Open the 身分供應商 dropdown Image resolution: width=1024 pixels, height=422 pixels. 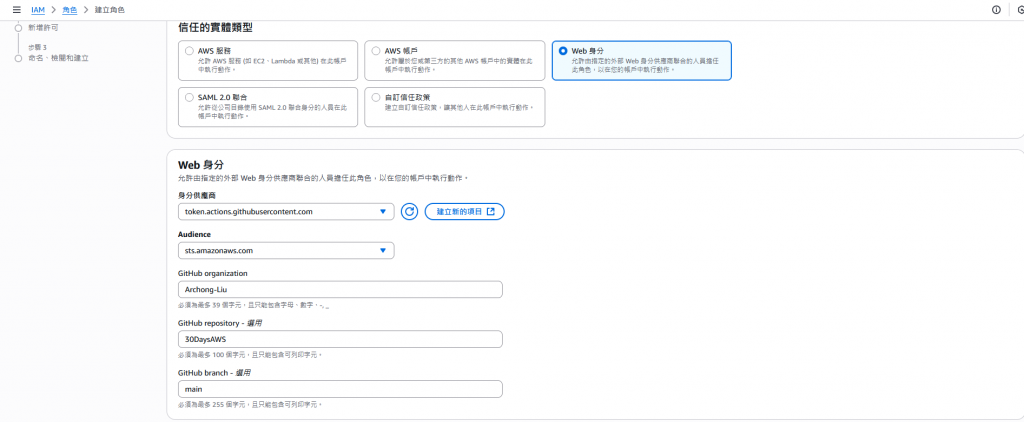pyautogui.click(x=286, y=212)
